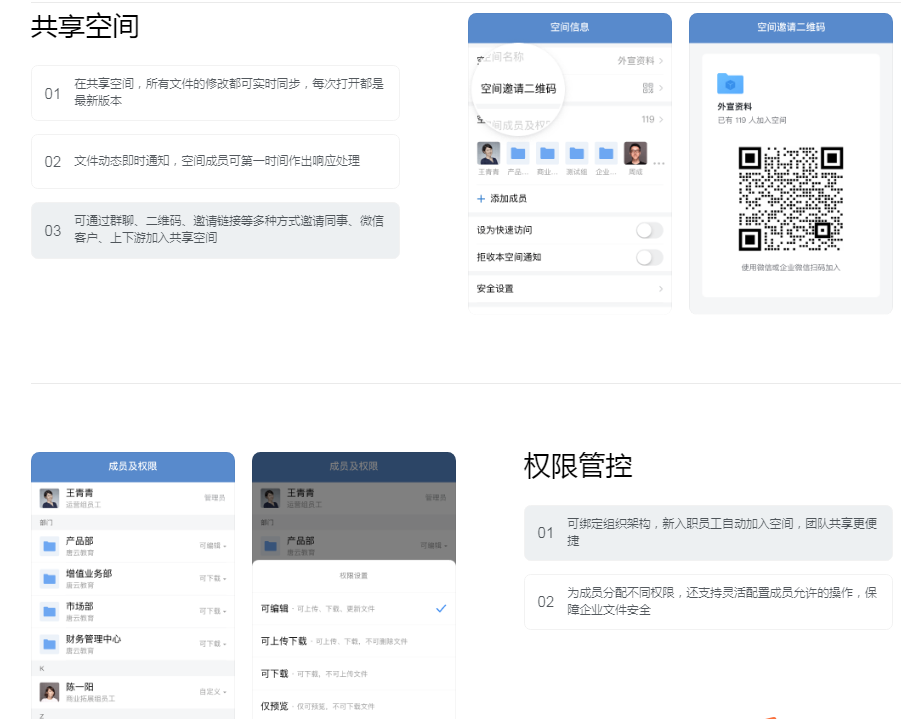
Task: Select permission card 02 on assigning permissions
Action: pos(708,601)
